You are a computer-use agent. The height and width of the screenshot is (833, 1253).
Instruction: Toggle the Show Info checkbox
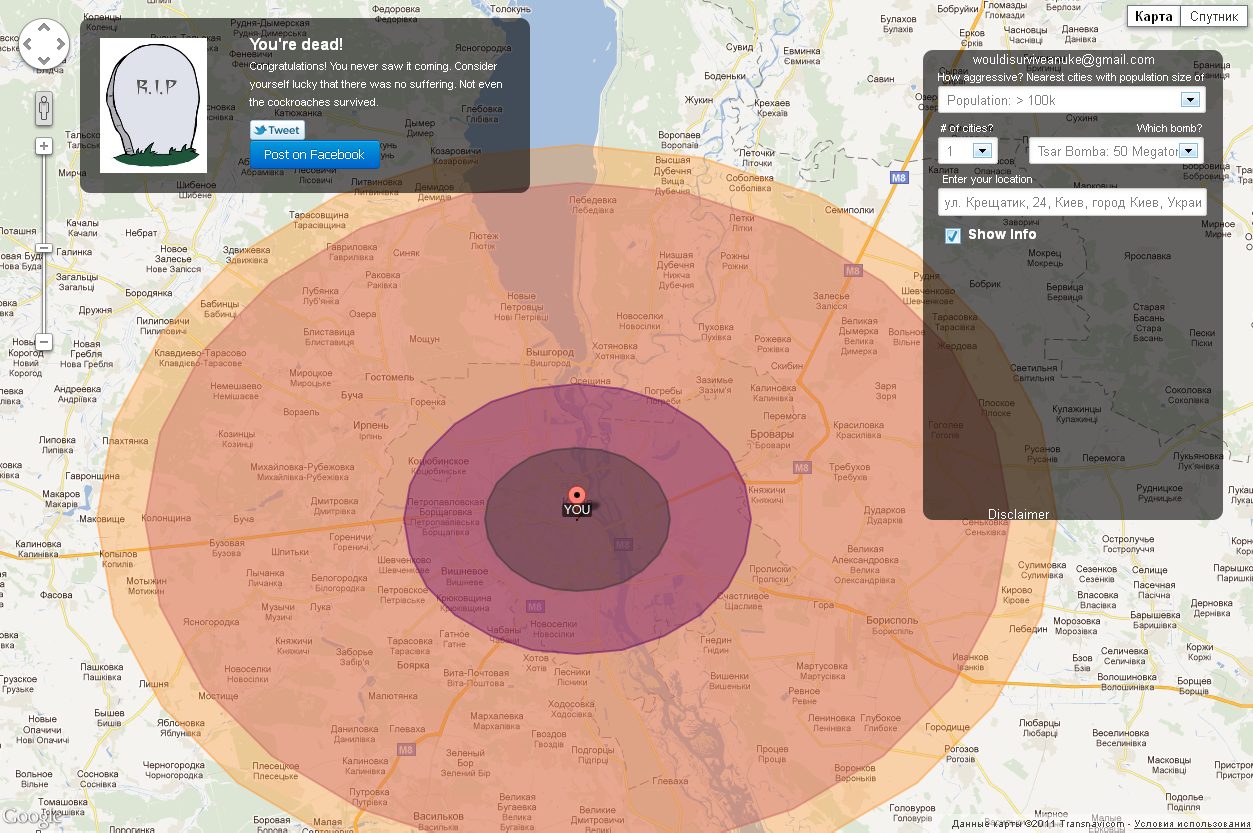point(953,236)
